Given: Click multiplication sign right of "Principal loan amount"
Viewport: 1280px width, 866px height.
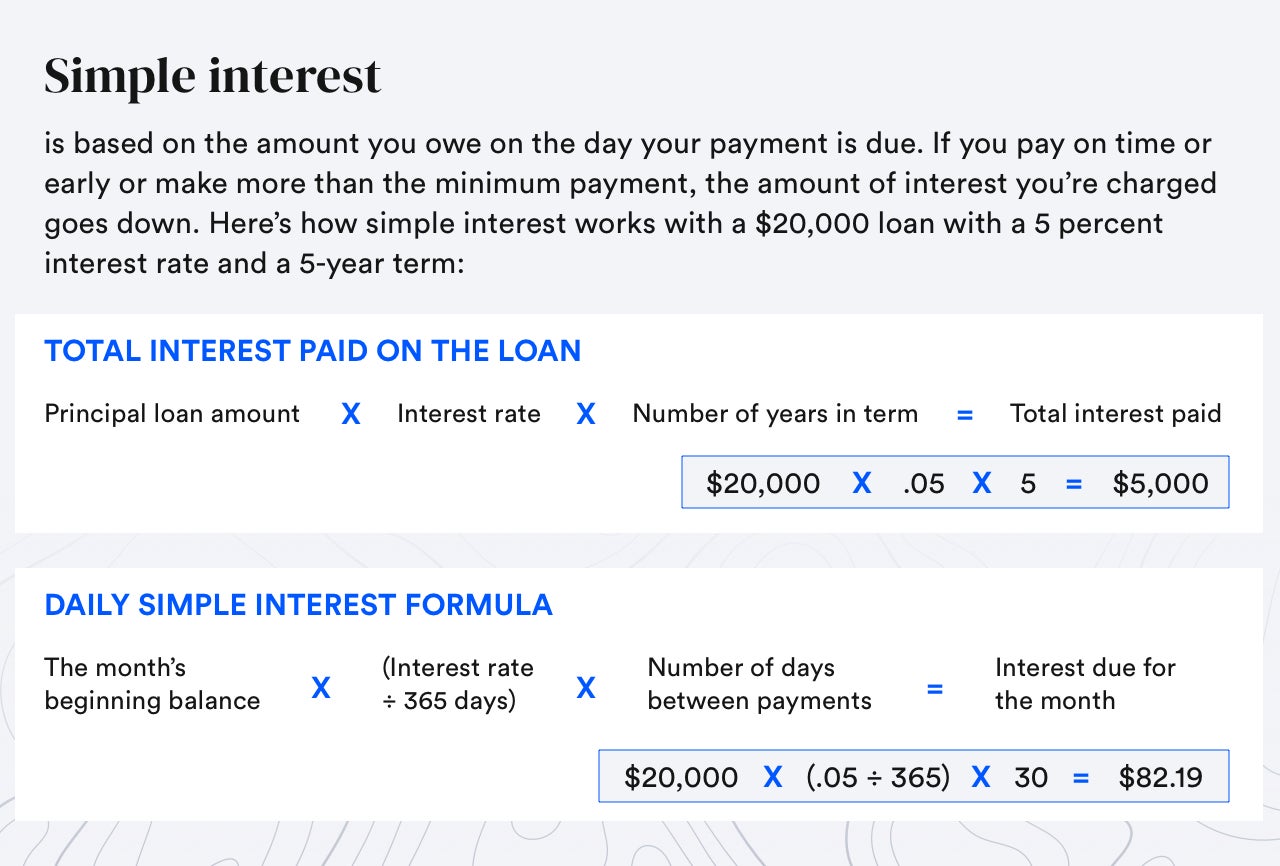Looking at the screenshot, I should tap(350, 415).
